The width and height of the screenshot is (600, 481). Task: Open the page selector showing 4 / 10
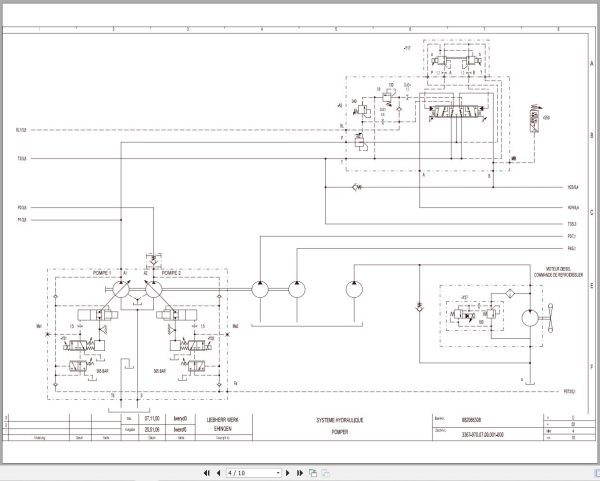coord(254,473)
